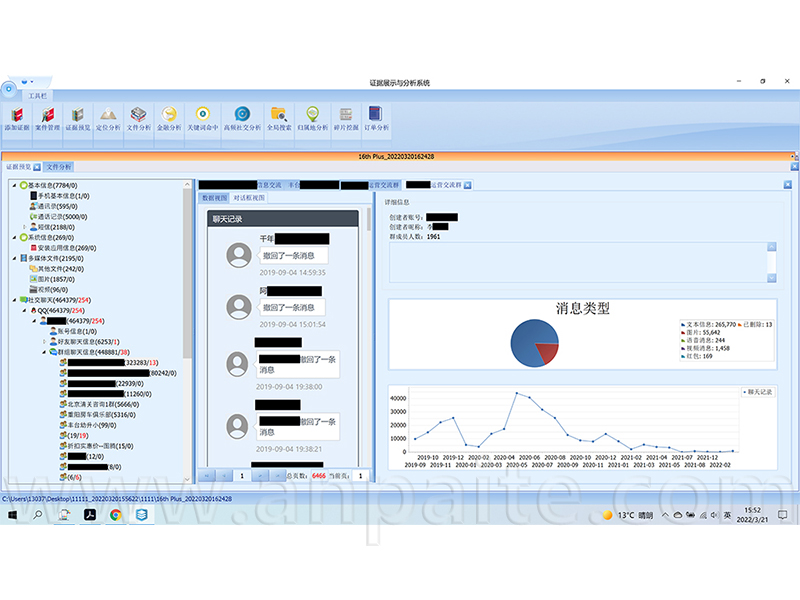Screen dimensions: 800x600
Task: Open 关键词命中 analysis
Action: pyautogui.click(x=202, y=118)
